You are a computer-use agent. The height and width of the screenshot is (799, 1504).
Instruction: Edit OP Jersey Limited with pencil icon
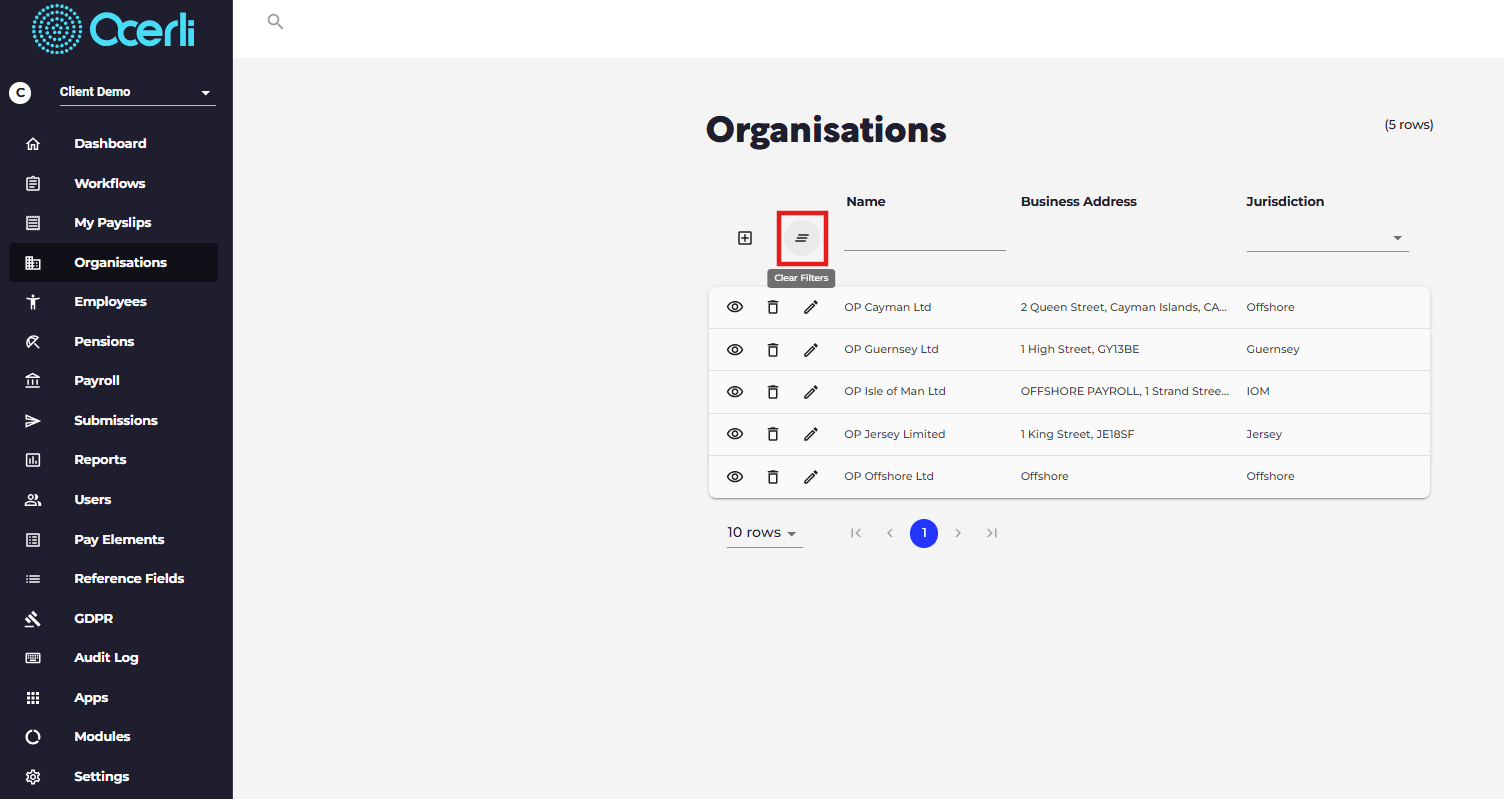(x=811, y=434)
